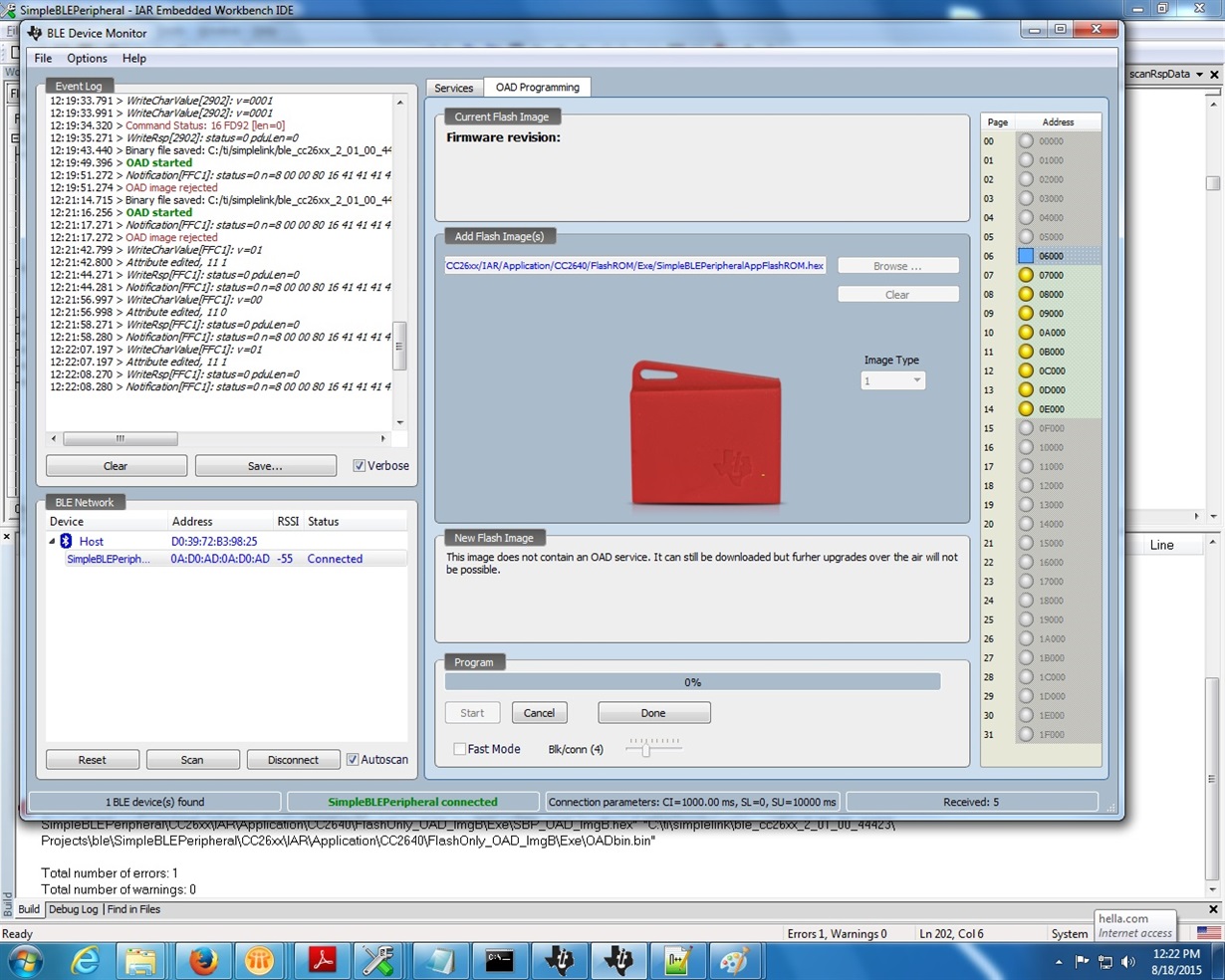The width and height of the screenshot is (1225, 980).
Task: Click the network tray icon
Action: click(1105, 962)
